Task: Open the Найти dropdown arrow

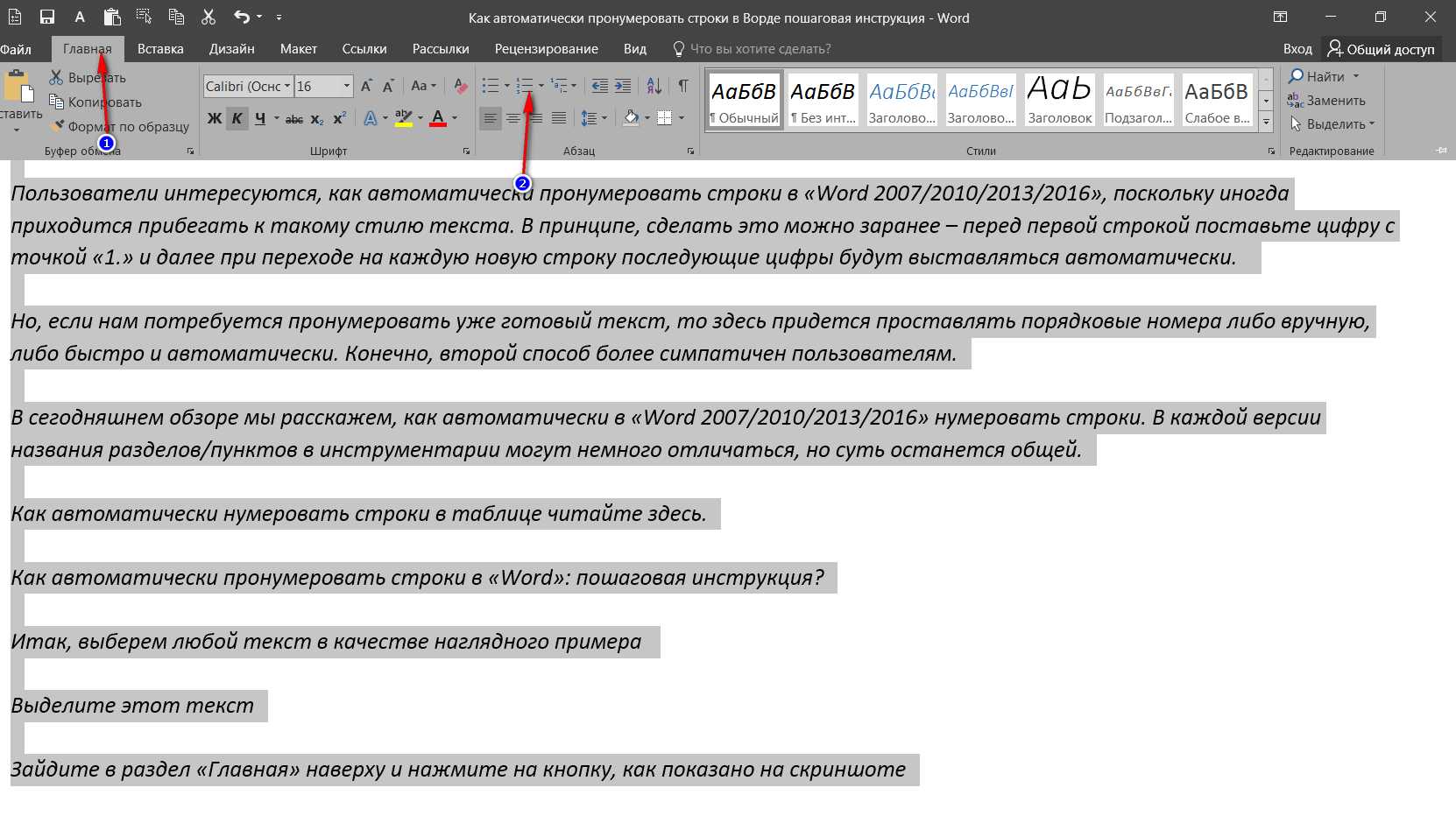Action: click(x=1356, y=76)
